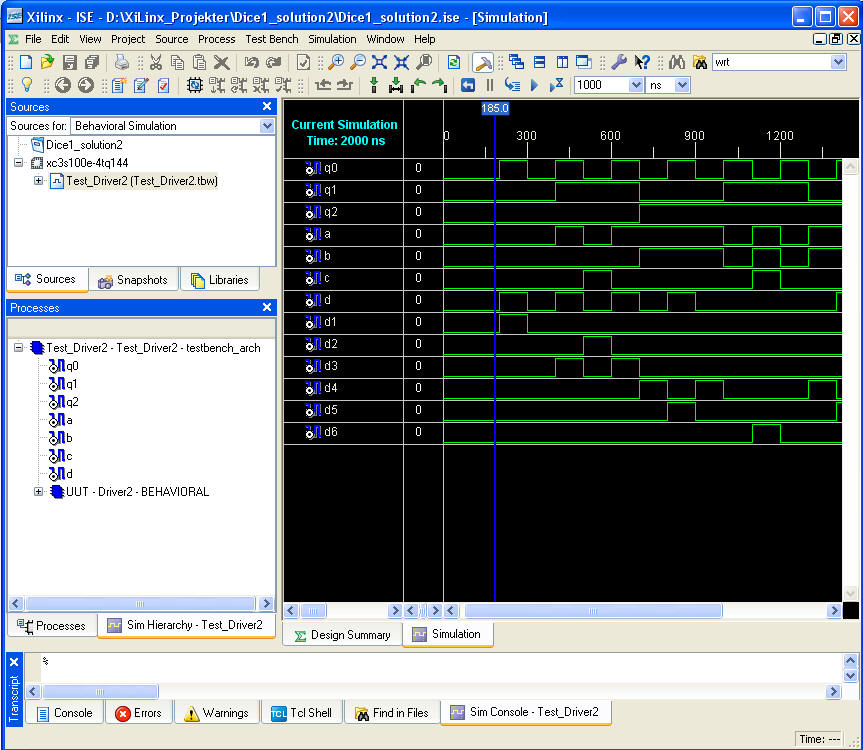
Task: Expand the UUT - Driver2 - BEHAVIORAL node
Action: coord(38,492)
